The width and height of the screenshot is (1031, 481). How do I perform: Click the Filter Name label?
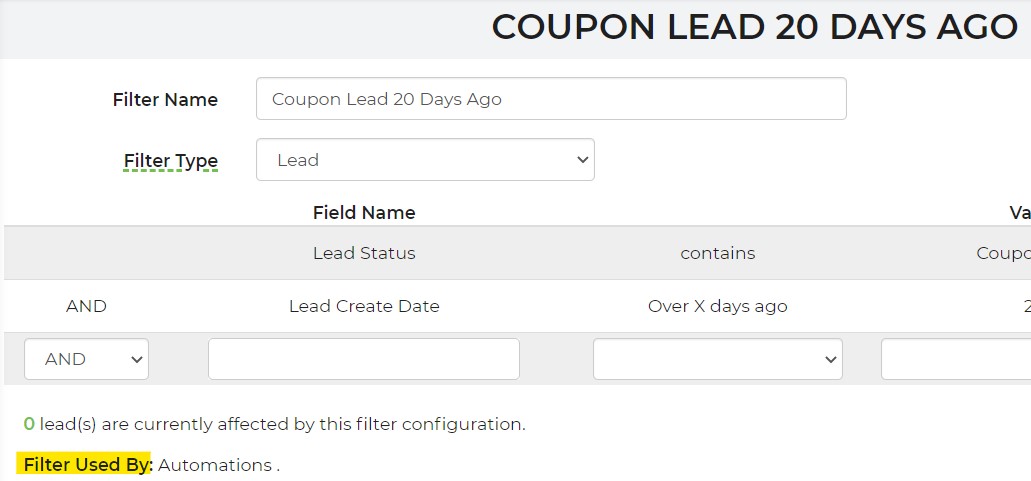point(165,100)
